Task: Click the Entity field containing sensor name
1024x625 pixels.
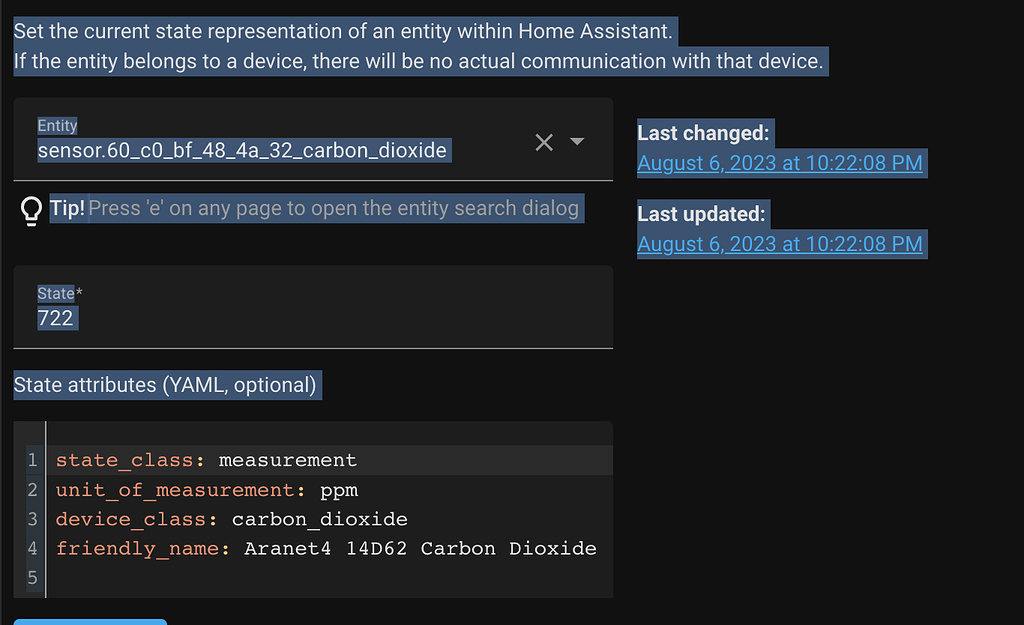Action: click(x=240, y=150)
